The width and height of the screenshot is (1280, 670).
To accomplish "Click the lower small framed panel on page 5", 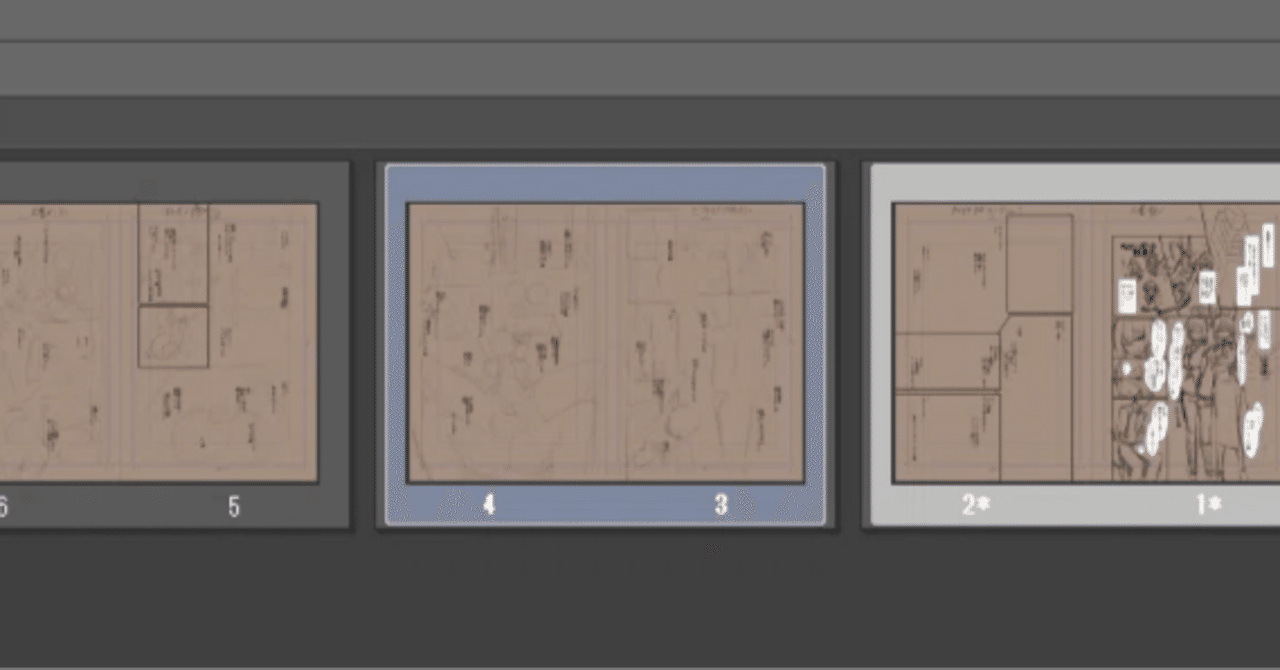I will pyautogui.click(x=173, y=337).
